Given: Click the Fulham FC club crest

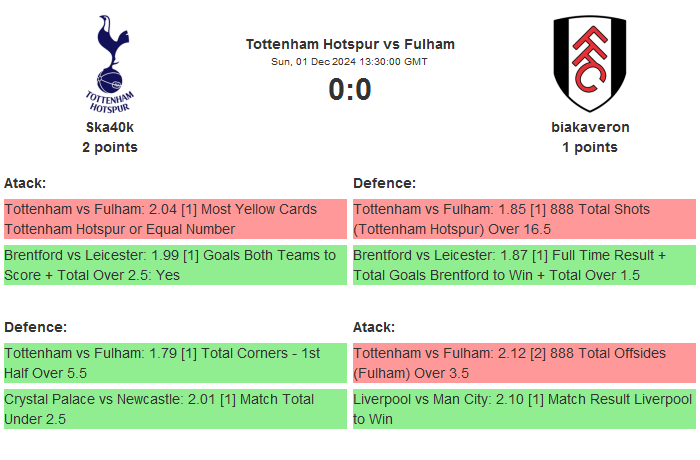Looking at the screenshot, I should click(590, 62).
